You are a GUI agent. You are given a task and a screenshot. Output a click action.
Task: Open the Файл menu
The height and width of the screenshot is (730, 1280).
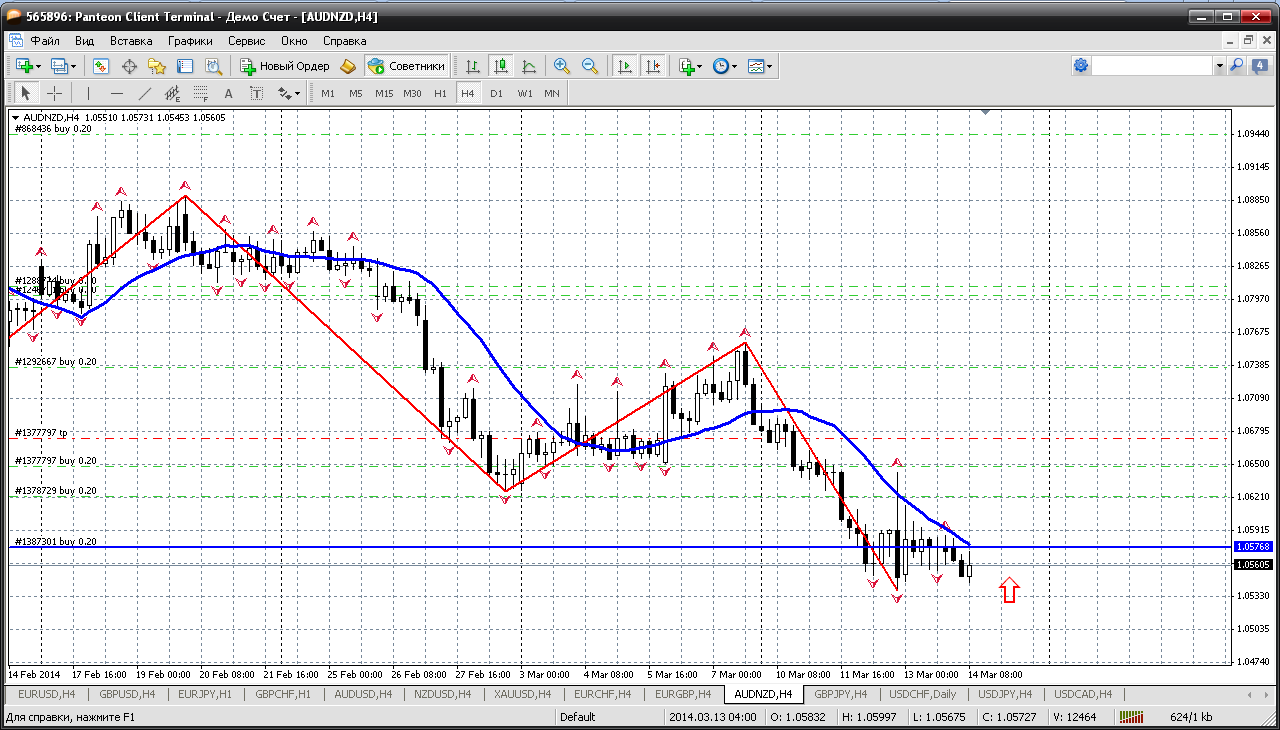pos(45,41)
